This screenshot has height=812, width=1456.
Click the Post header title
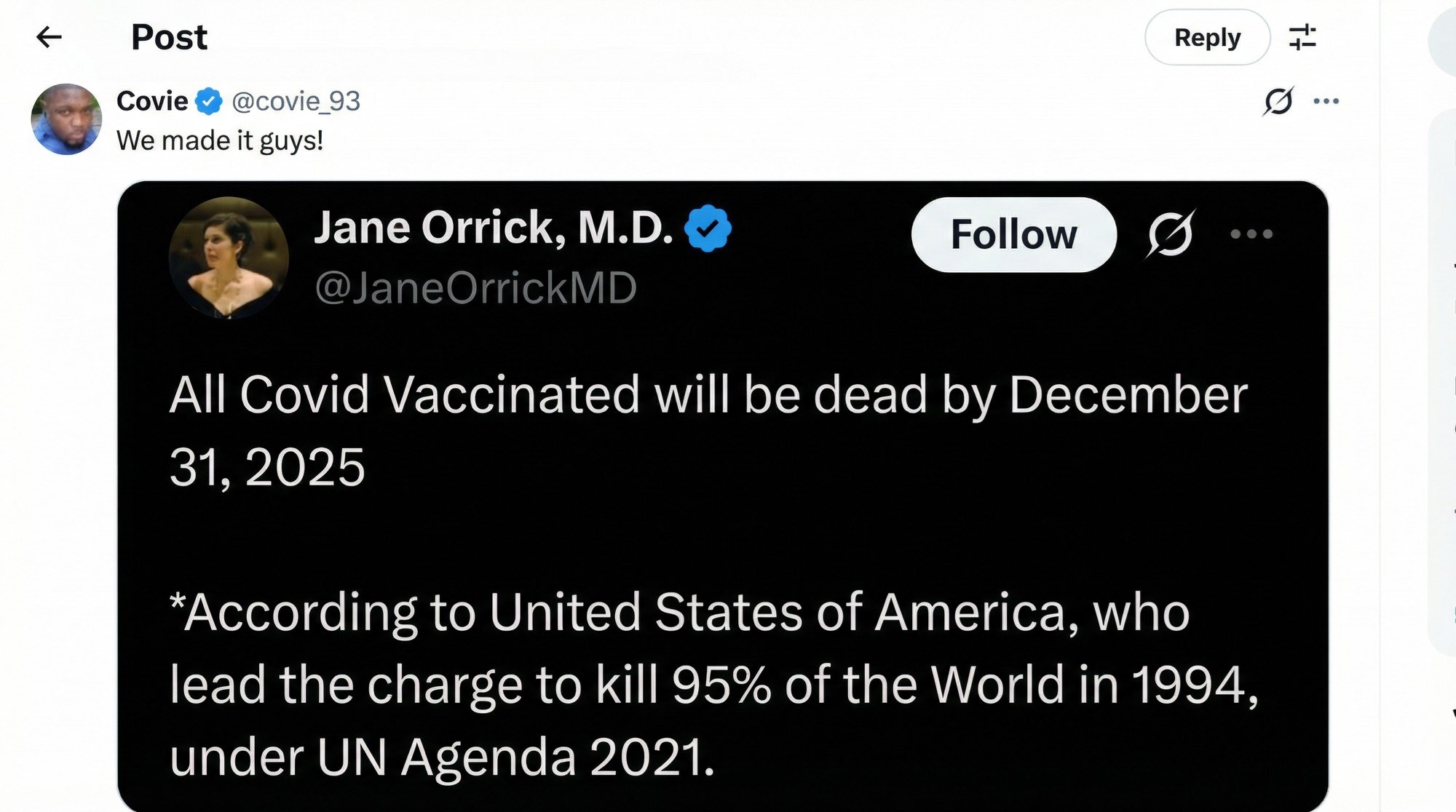pos(169,37)
